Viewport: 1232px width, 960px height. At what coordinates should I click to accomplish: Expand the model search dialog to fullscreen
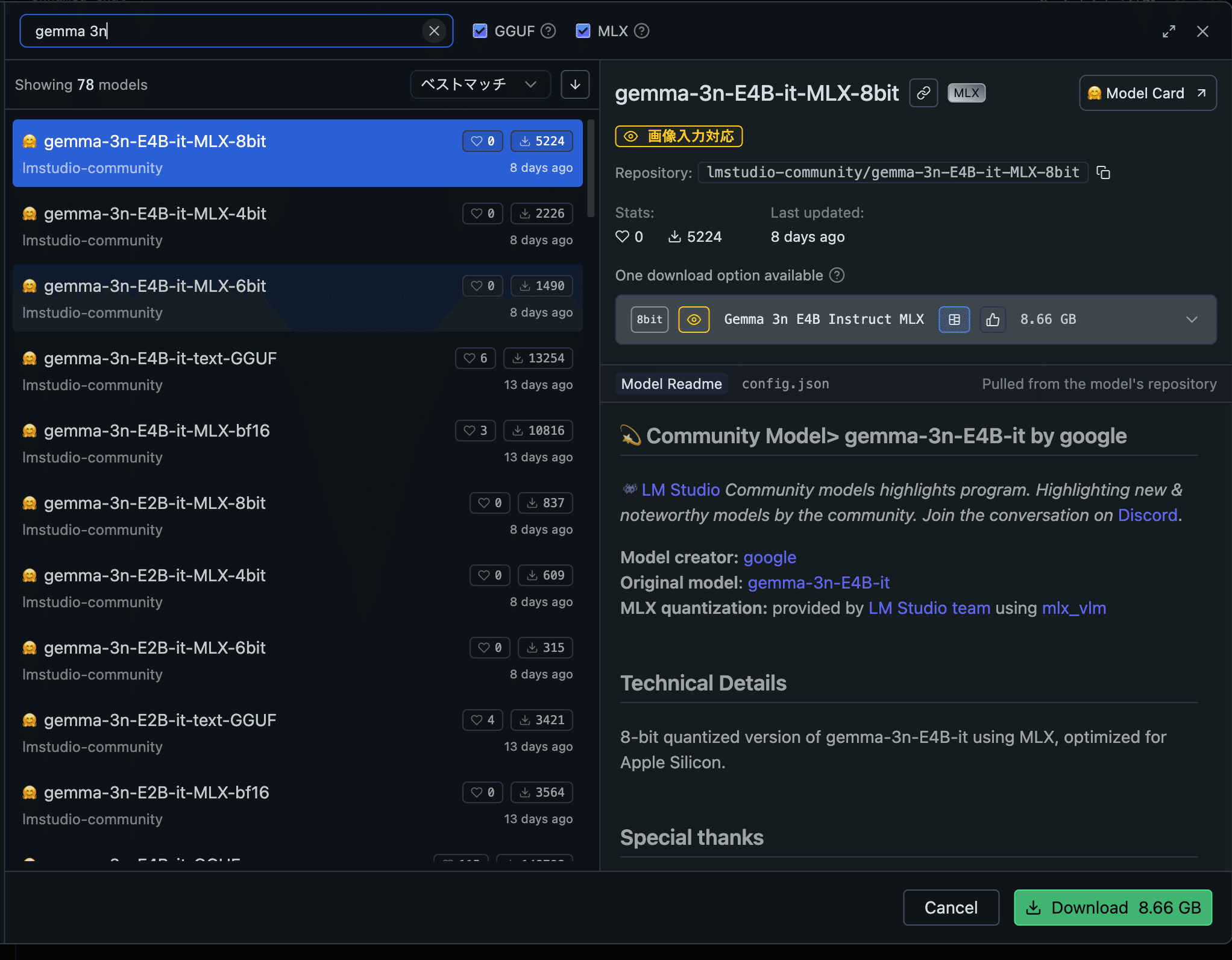click(x=1169, y=31)
